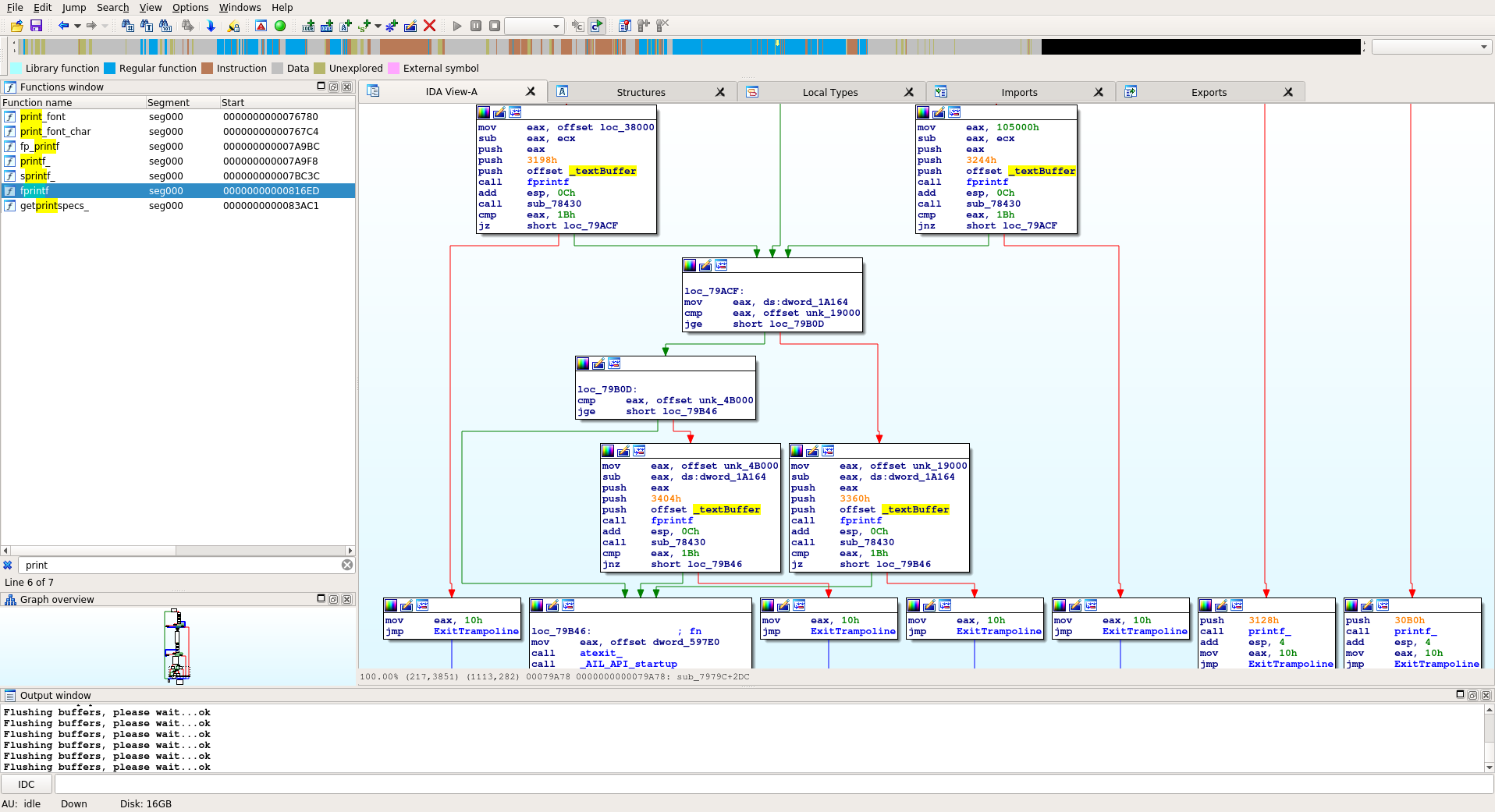Viewport: 1495px width, 812px height.
Task: Click the IDC command line button
Action: point(27,784)
